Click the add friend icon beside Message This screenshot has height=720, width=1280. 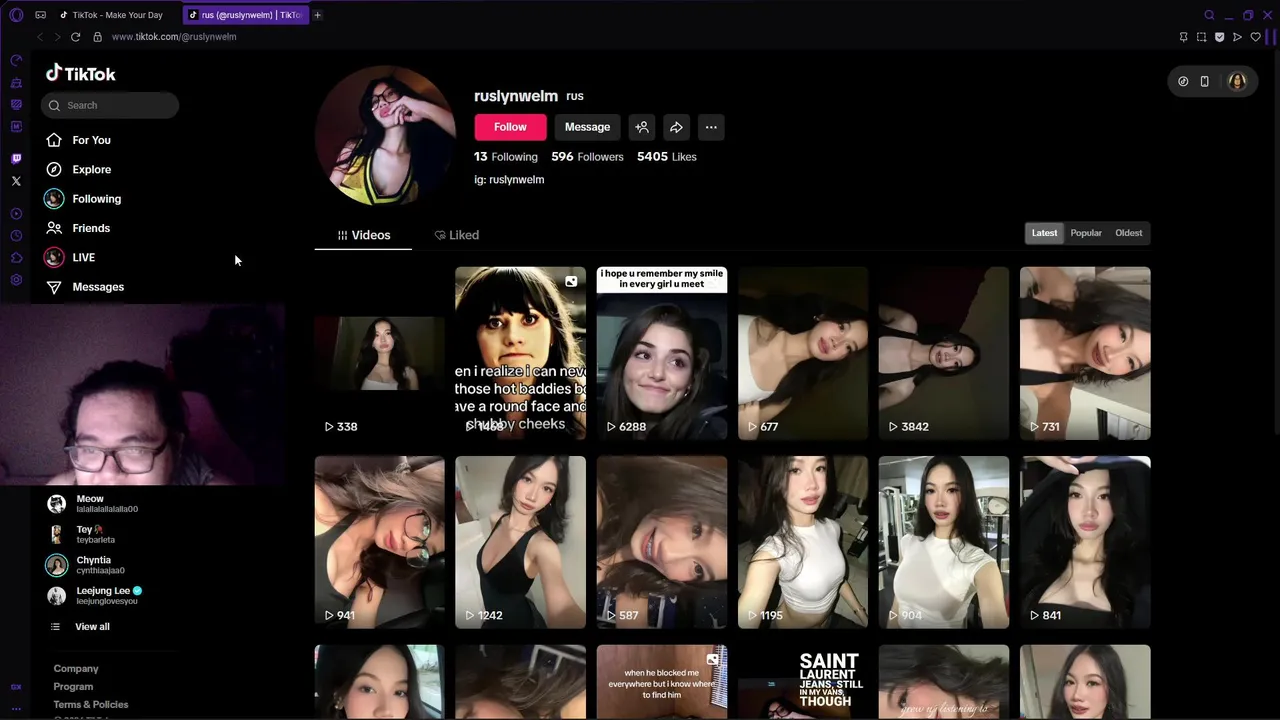tap(642, 127)
